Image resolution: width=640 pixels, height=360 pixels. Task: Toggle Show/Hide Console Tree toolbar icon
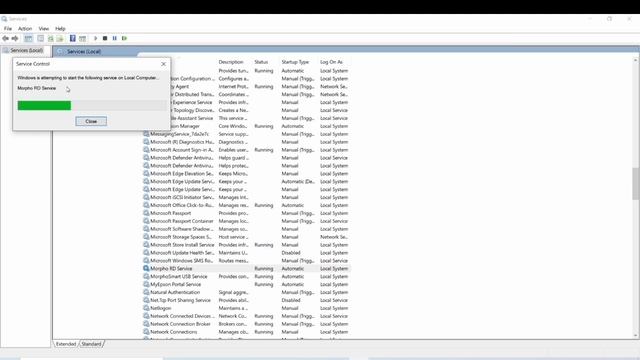click(x=28, y=38)
